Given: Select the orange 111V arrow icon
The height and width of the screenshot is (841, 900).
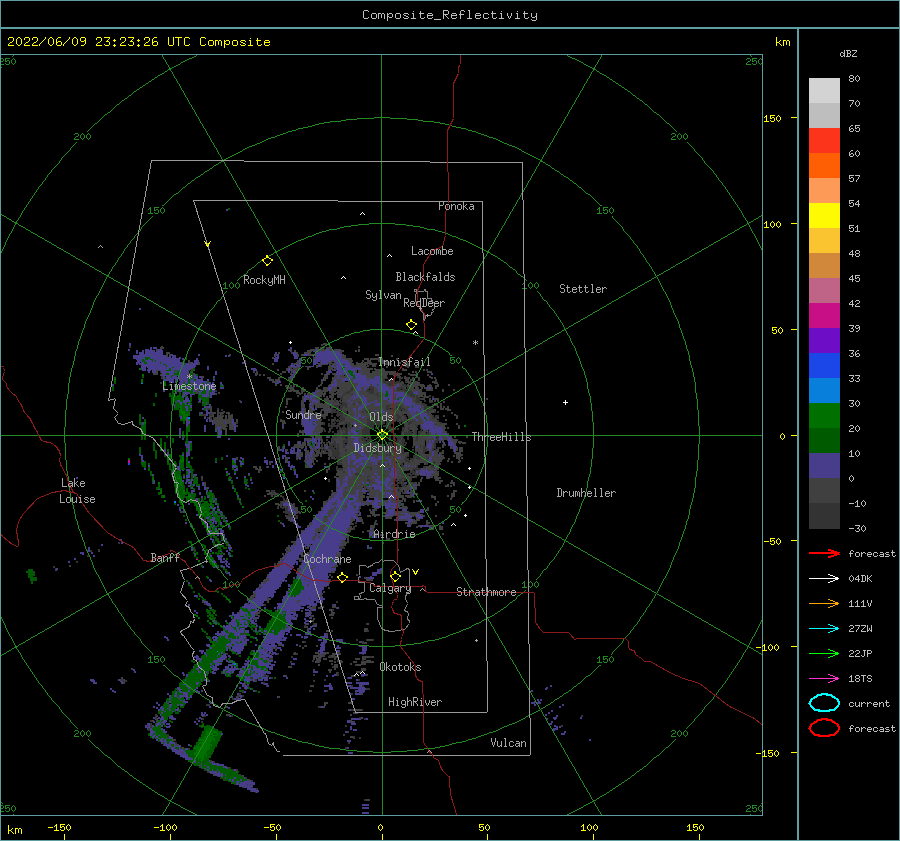Looking at the screenshot, I should pyautogui.click(x=824, y=603).
